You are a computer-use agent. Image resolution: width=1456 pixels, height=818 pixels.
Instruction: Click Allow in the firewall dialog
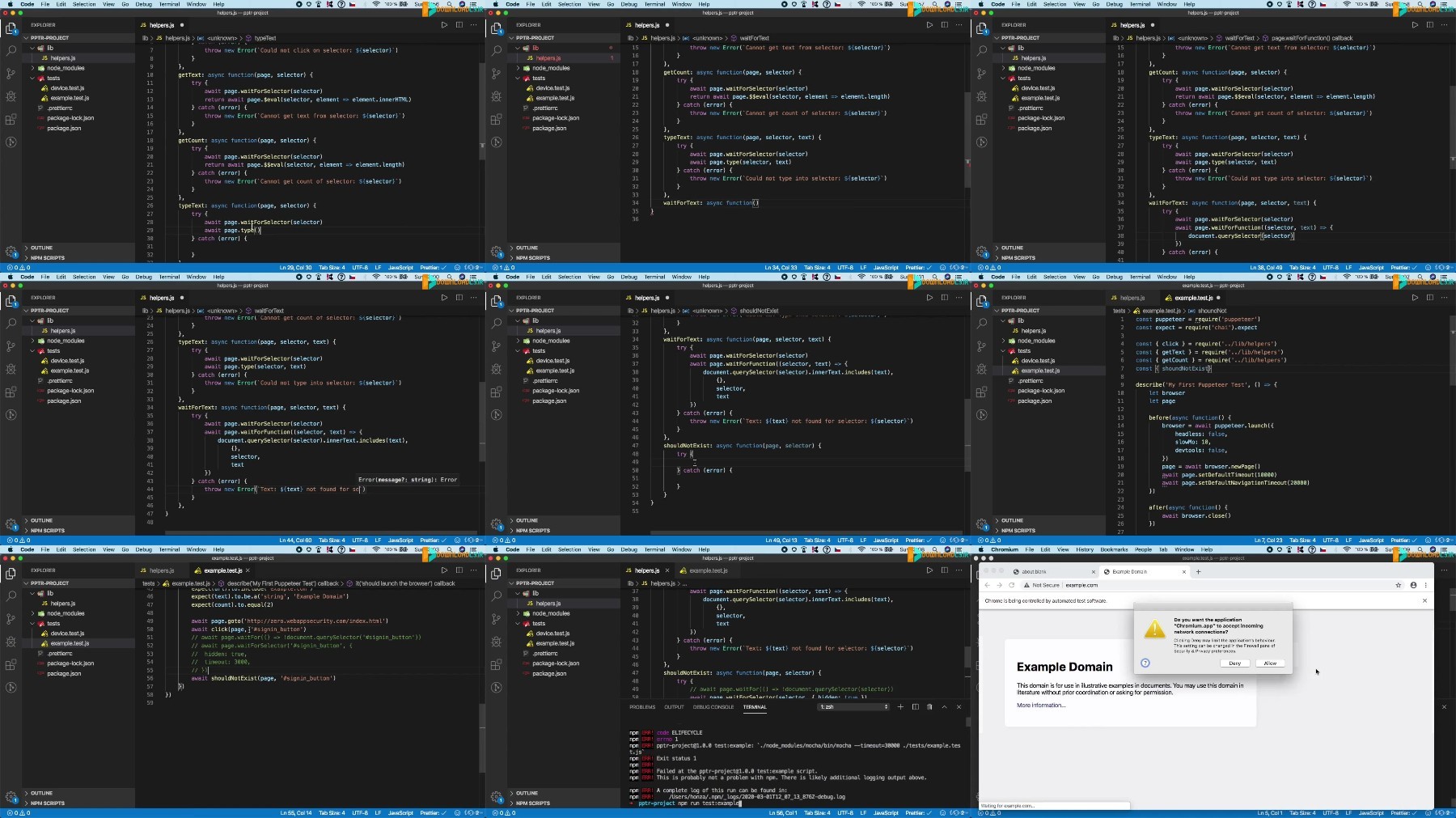click(x=1270, y=663)
